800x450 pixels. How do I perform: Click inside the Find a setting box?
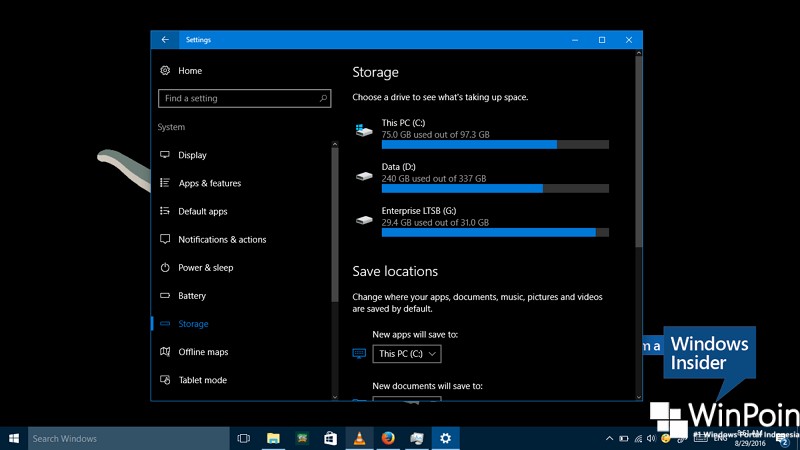click(244, 98)
